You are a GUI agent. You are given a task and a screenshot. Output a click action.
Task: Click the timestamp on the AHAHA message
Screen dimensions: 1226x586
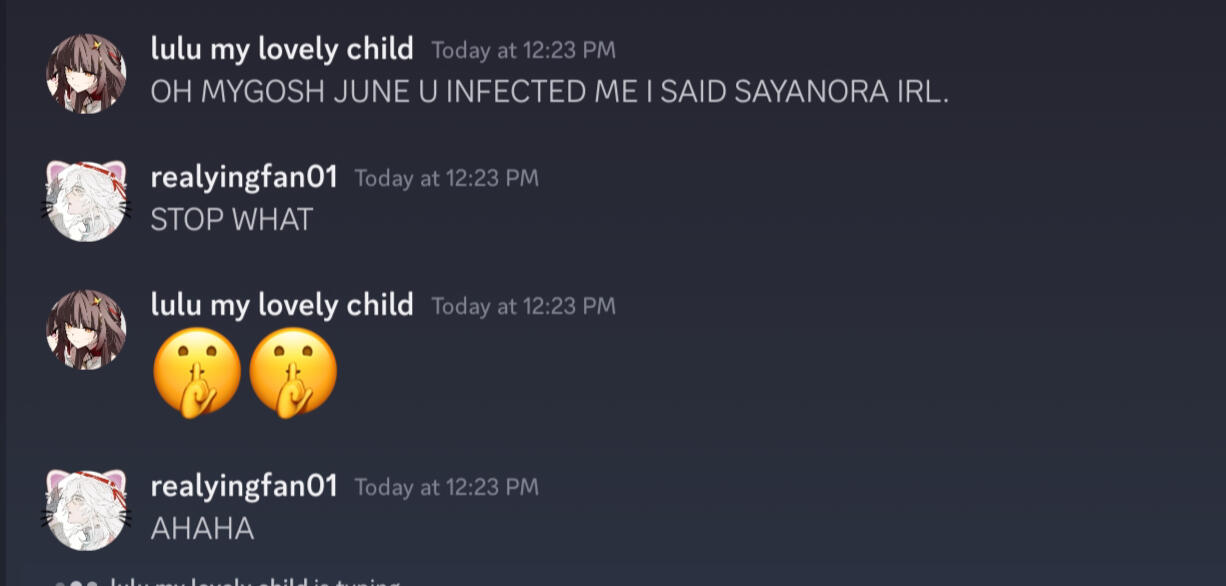pyautogui.click(x=446, y=487)
